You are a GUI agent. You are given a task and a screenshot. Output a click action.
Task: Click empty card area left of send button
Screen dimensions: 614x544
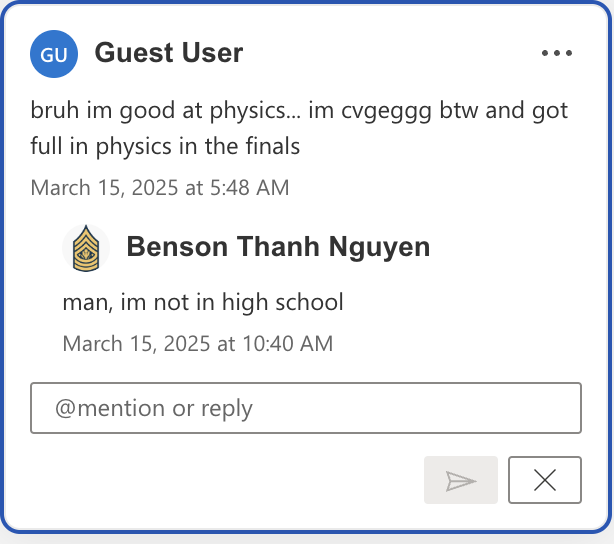pyautogui.click(x=227, y=480)
